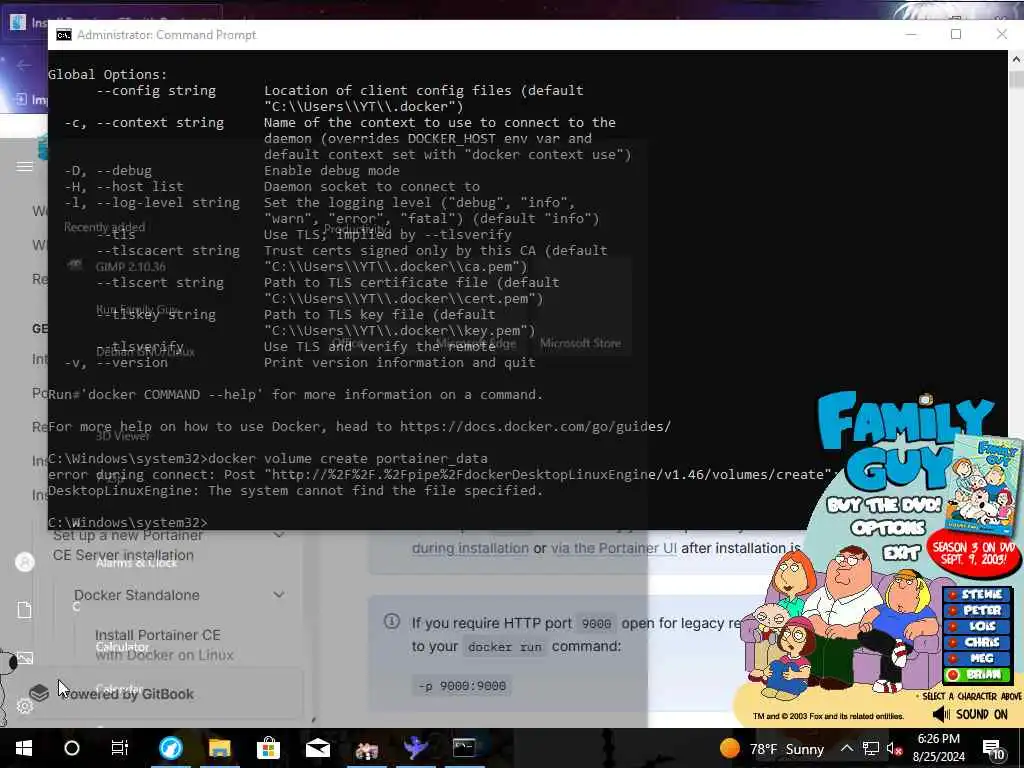
Task: Open Install Portainer CE with Docker on Linux
Action: 164,645
